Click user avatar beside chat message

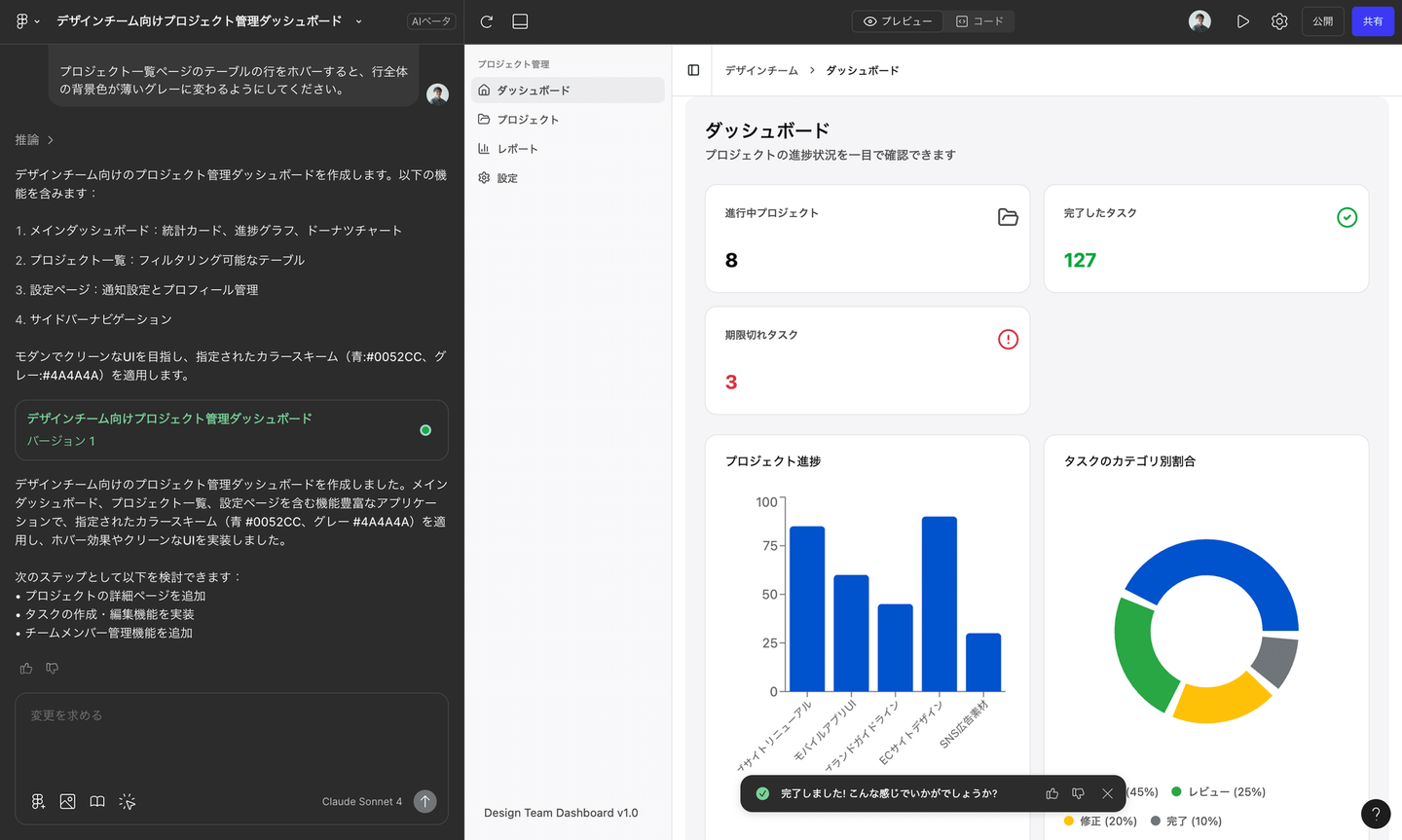coord(437,93)
